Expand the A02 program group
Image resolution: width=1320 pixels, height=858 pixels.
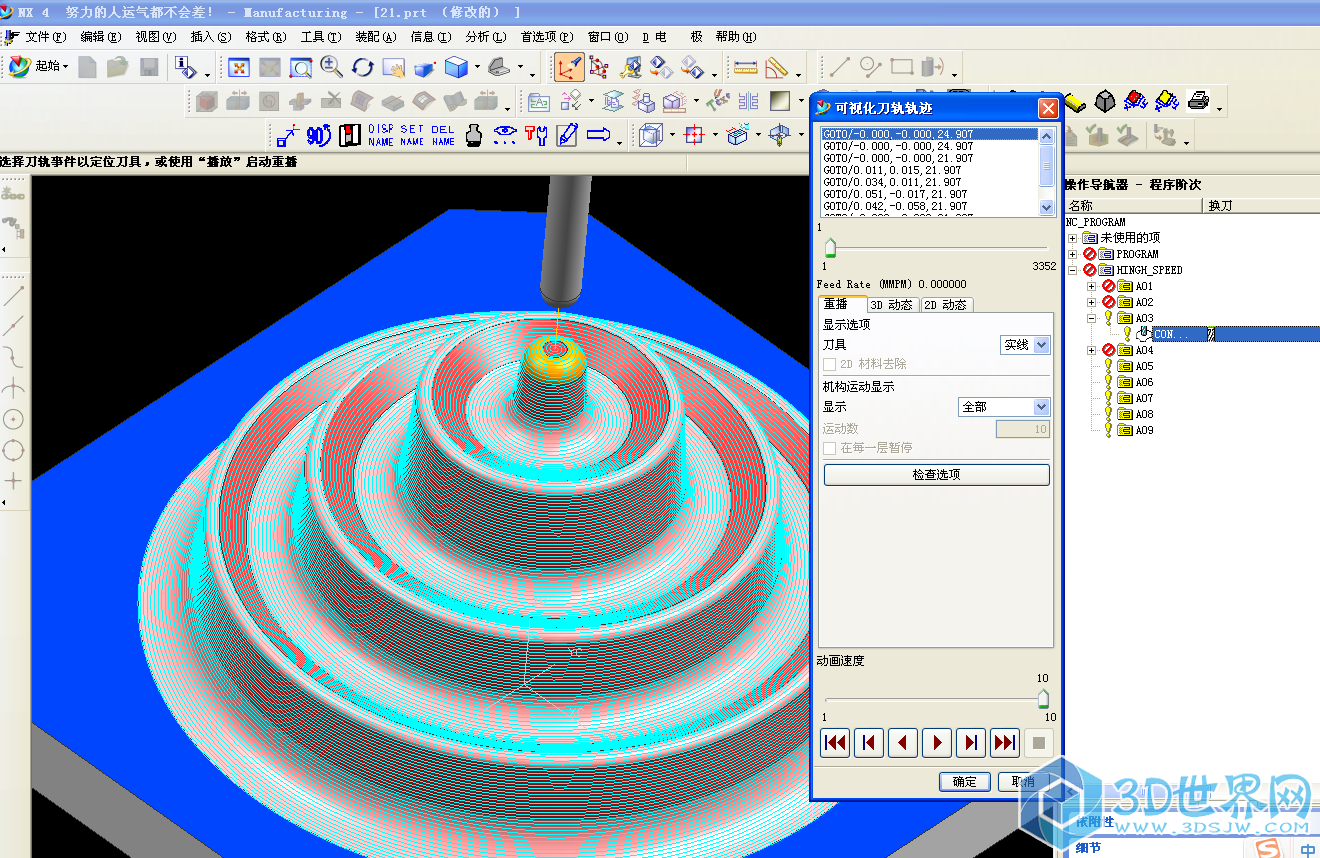pyautogui.click(x=1091, y=302)
